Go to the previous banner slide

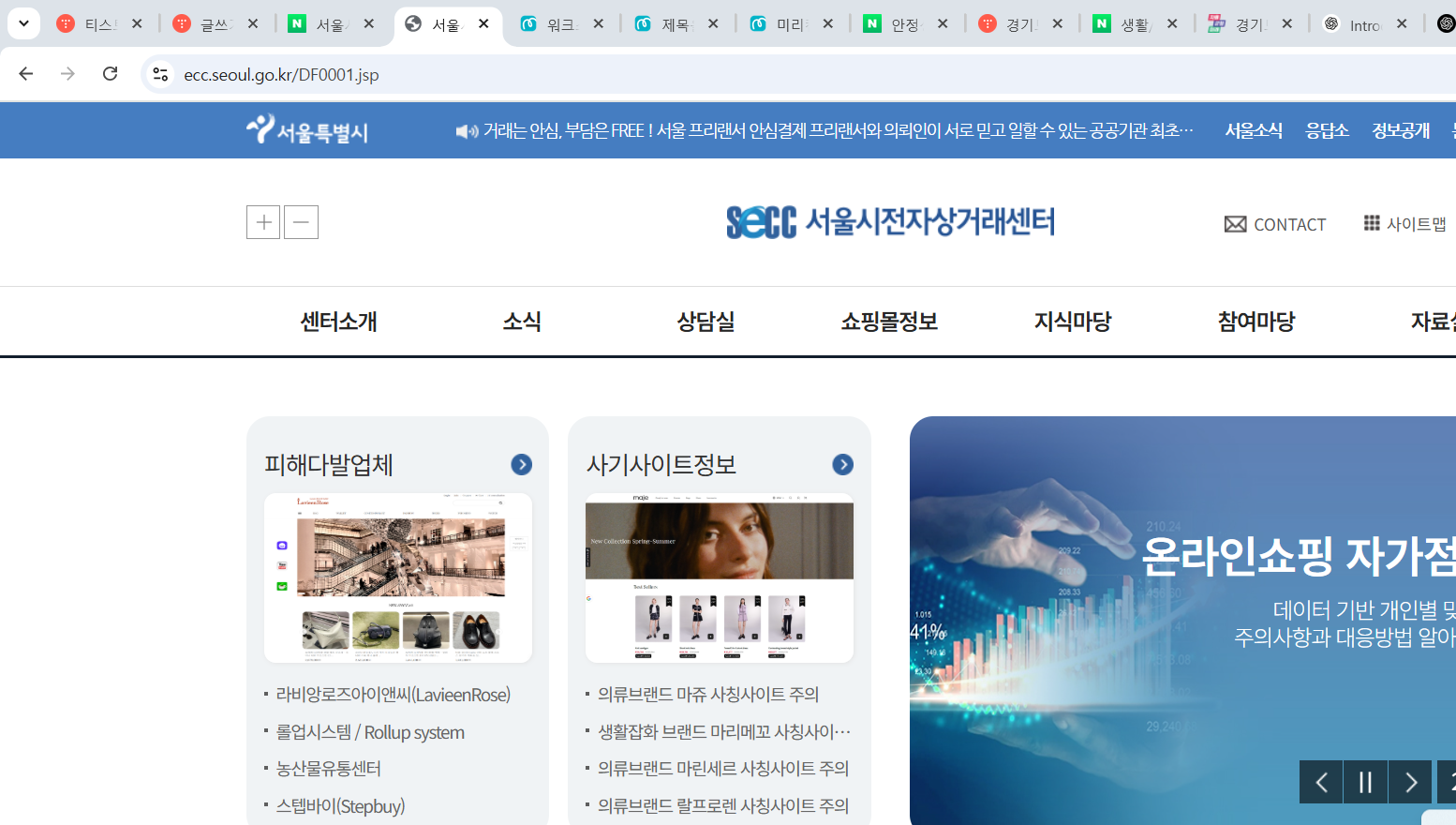click(1321, 781)
